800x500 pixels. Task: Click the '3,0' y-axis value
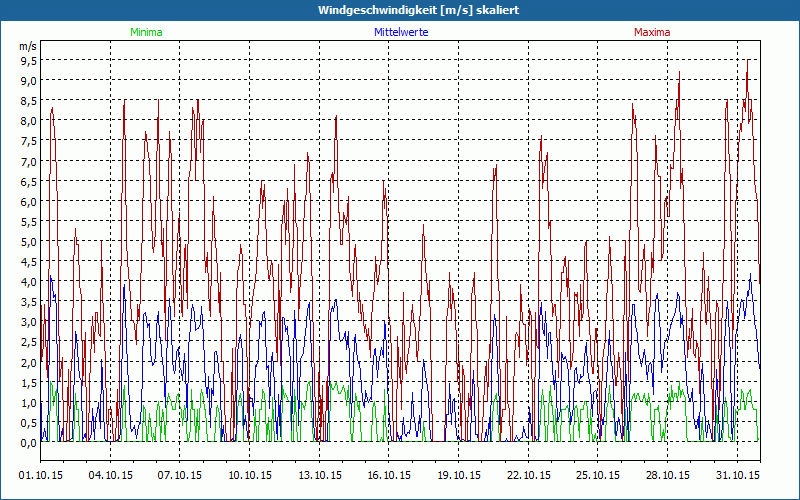(x=29, y=322)
